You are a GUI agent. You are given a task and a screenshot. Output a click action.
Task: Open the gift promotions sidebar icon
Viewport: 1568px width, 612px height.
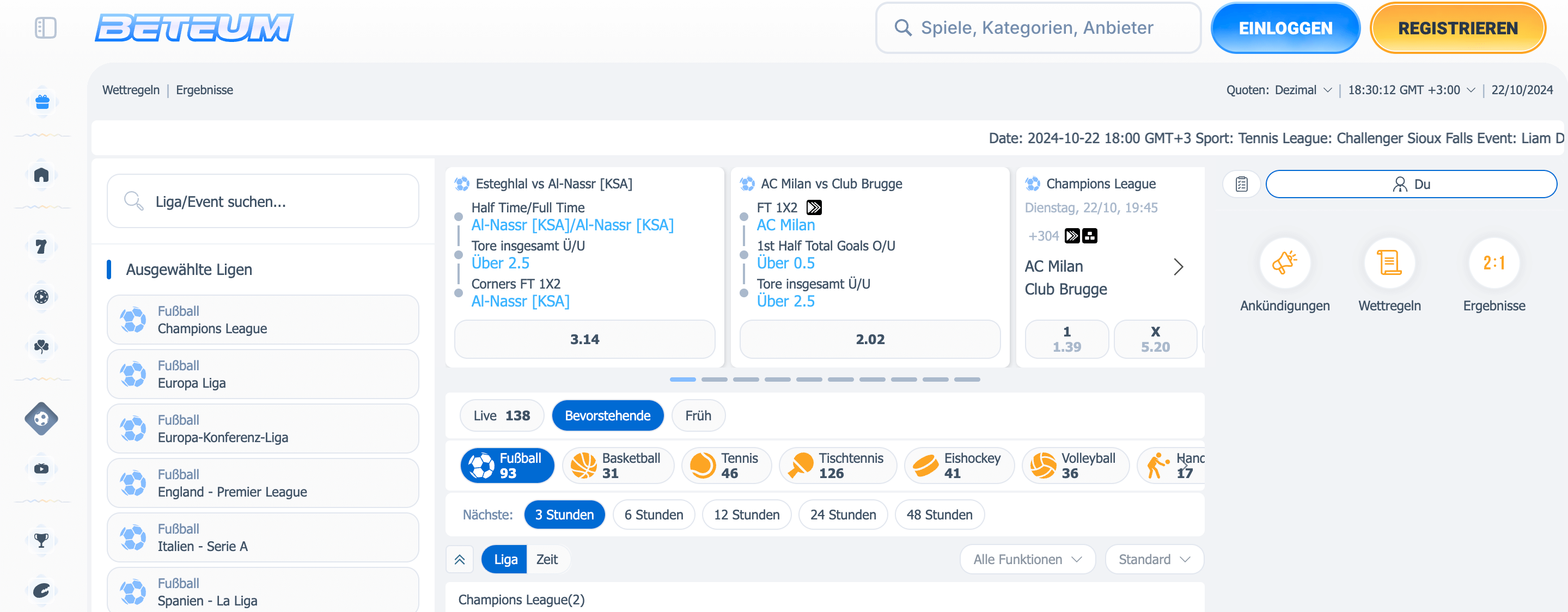pyautogui.click(x=42, y=102)
